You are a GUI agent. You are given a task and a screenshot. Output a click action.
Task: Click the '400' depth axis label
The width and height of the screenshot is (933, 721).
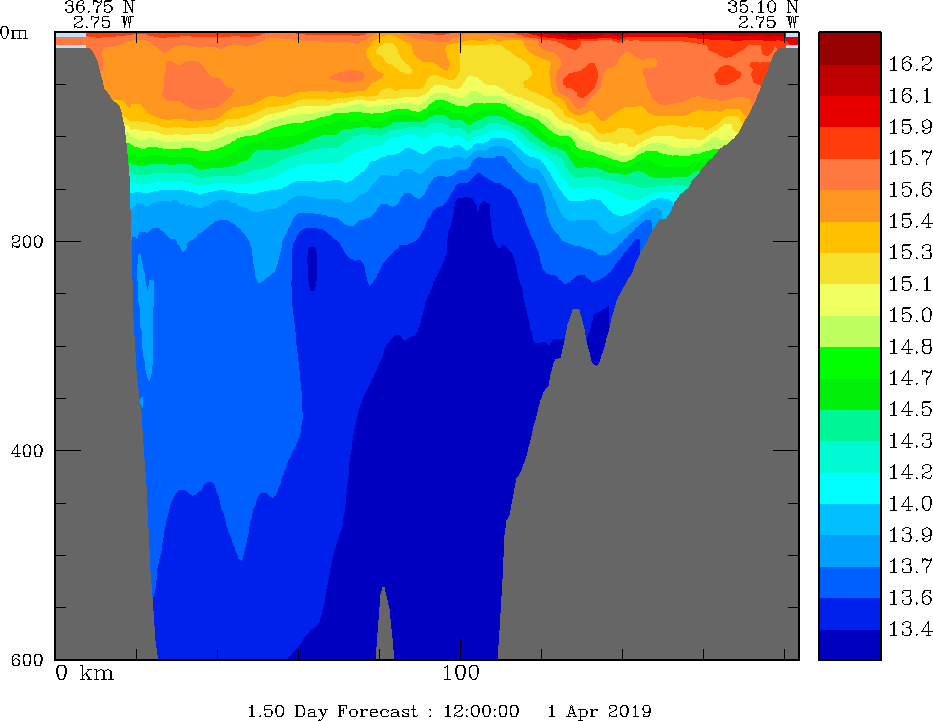coord(20,450)
